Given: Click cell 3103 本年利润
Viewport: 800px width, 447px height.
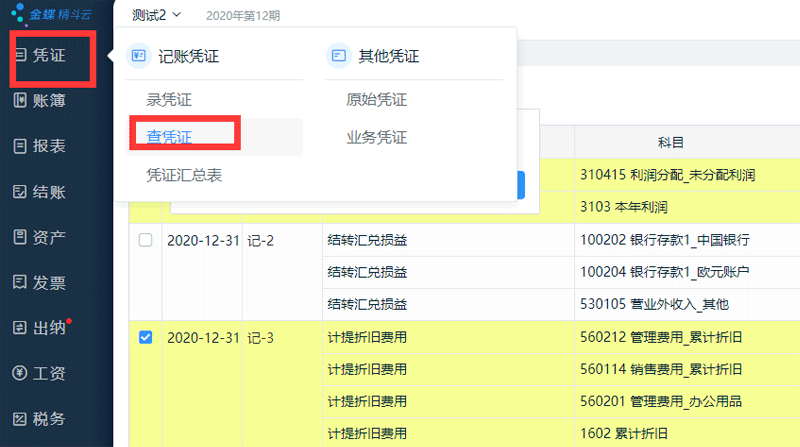Looking at the screenshot, I should [624, 207].
